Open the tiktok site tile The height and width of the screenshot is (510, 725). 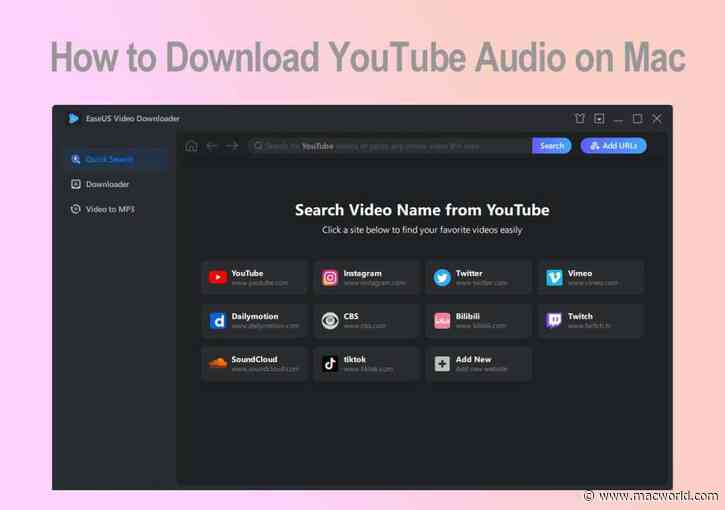click(x=367, y=363)
